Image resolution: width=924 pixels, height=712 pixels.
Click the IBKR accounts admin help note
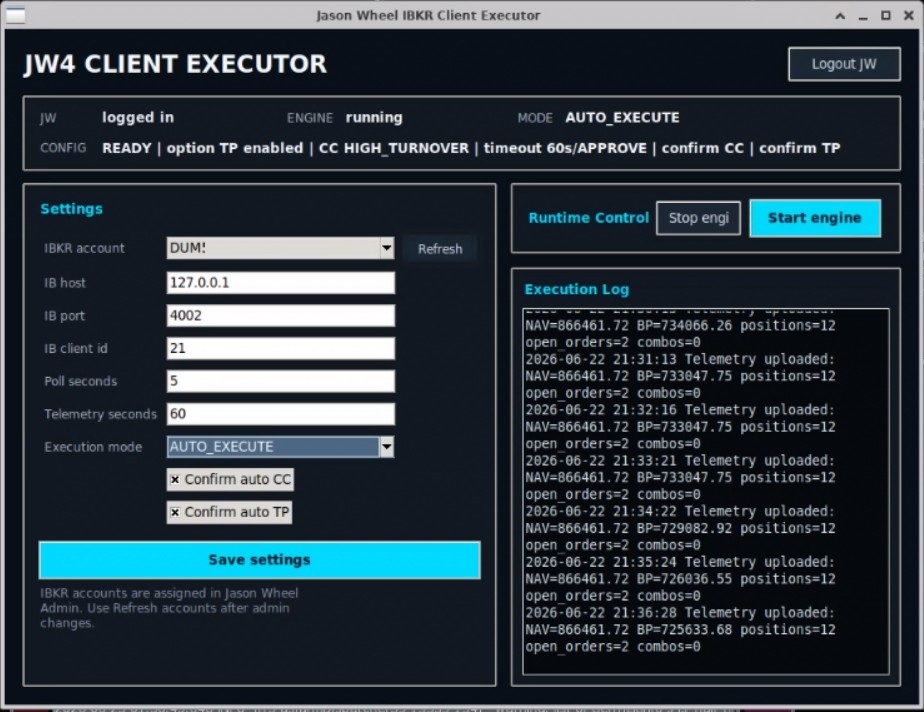click(x=169, y=608)
